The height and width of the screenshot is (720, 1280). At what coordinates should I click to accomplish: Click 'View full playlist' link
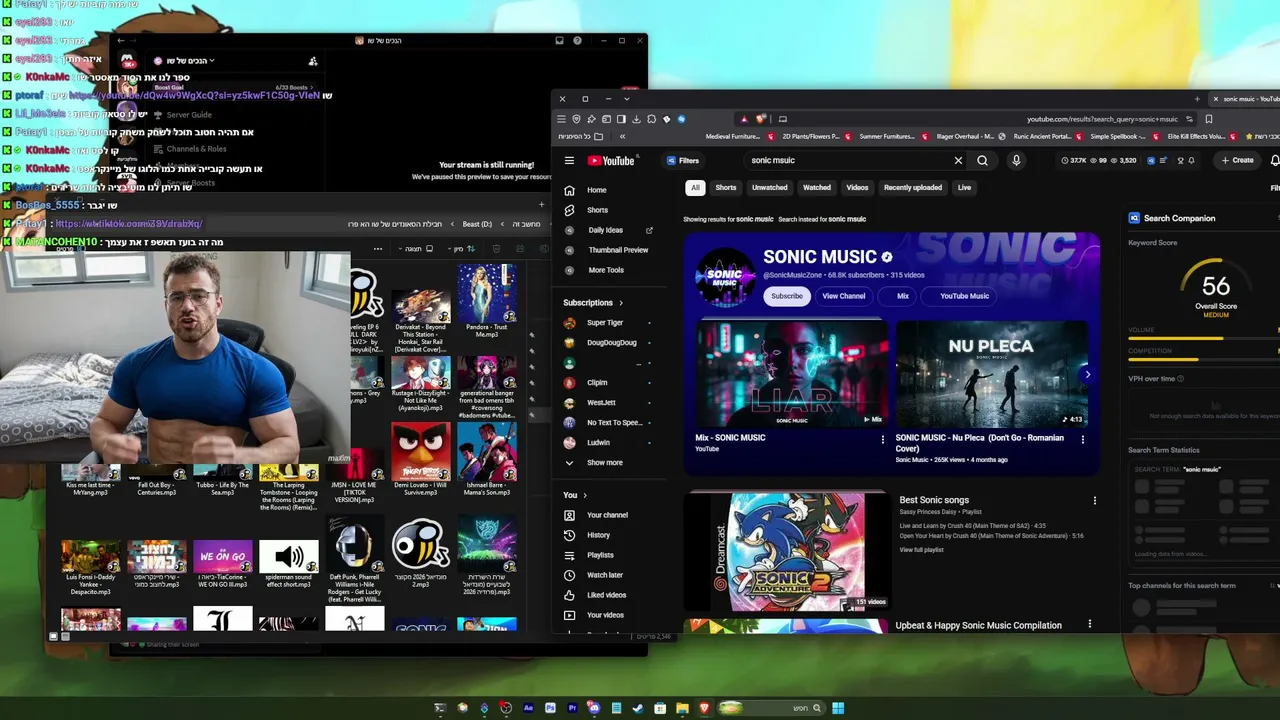pos(921,550)
